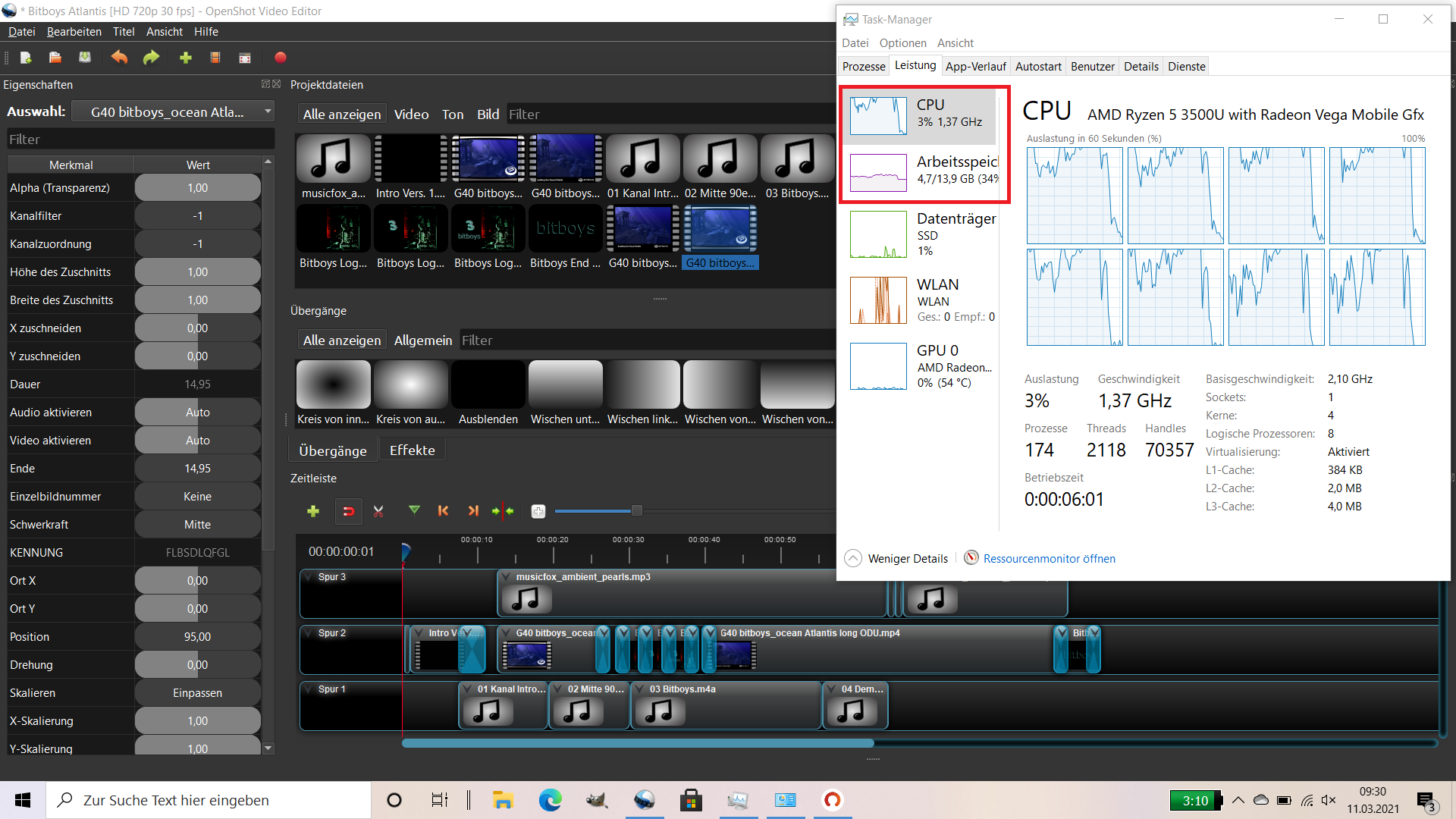Collapse with Weniger Details button
Image resolution: width=1456 pixels, height=819 pixels.
pos(897,559)
